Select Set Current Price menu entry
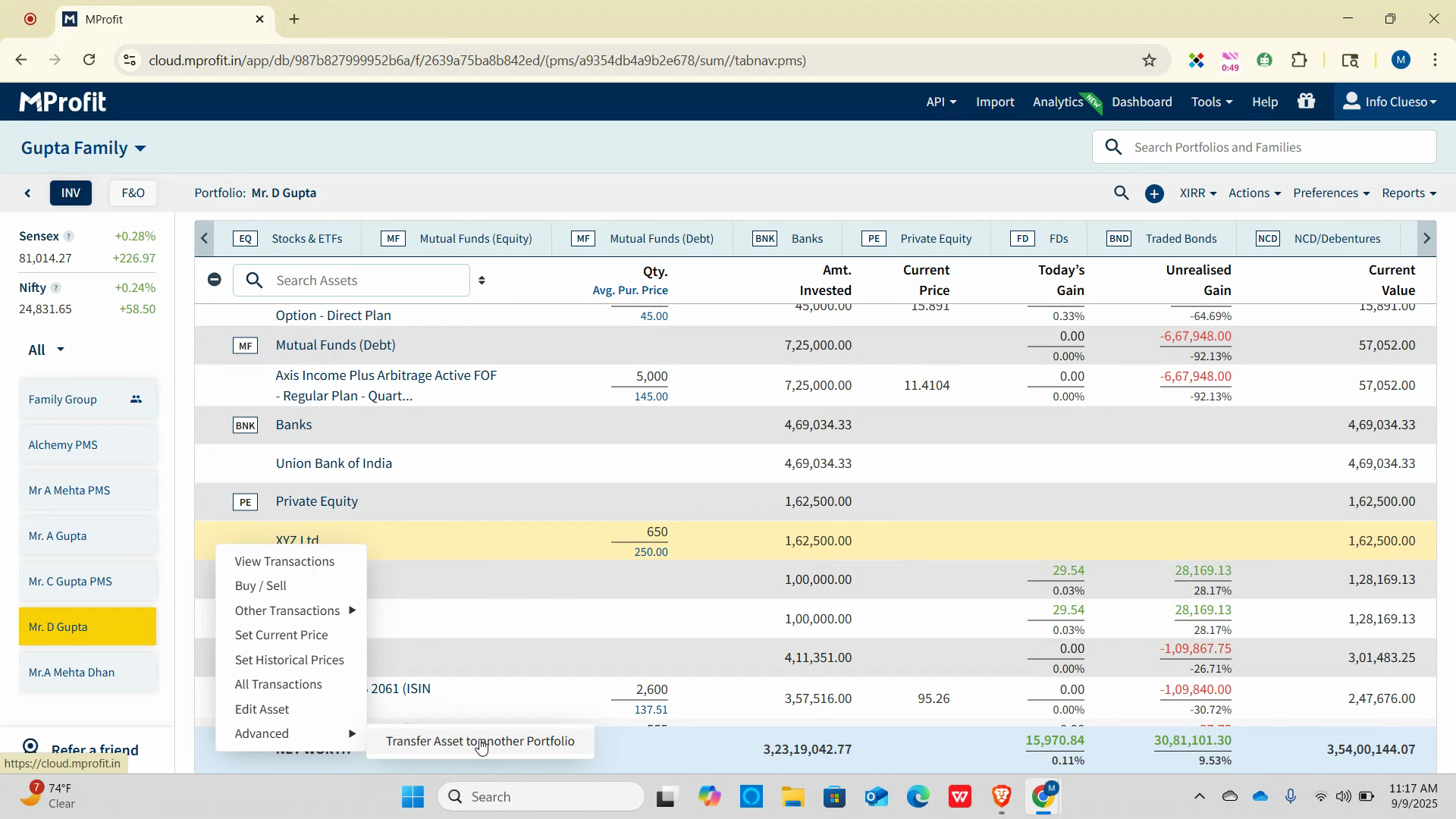Screen dimensions: 1456x819 281,635
